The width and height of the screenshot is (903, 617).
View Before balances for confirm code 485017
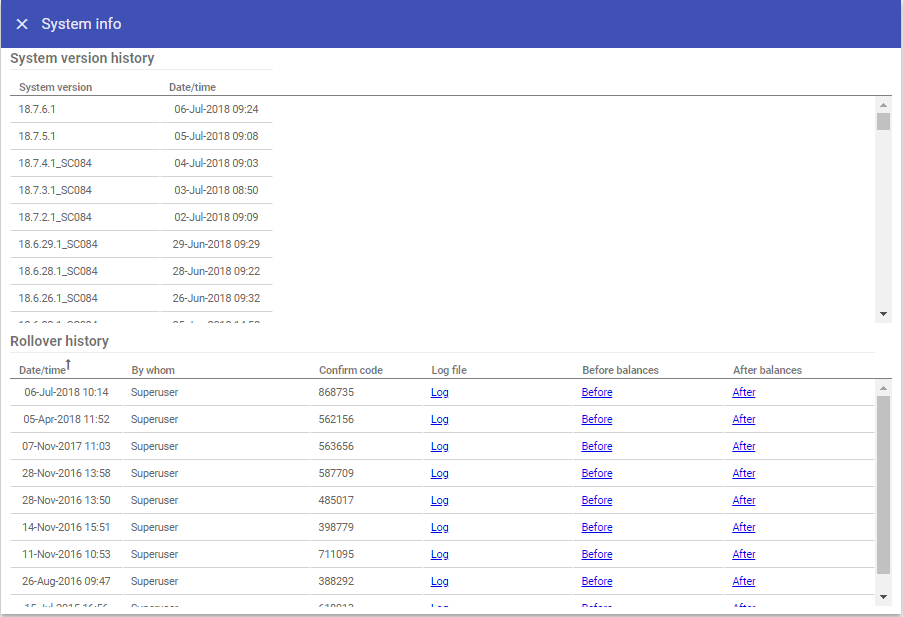(596, 500)
